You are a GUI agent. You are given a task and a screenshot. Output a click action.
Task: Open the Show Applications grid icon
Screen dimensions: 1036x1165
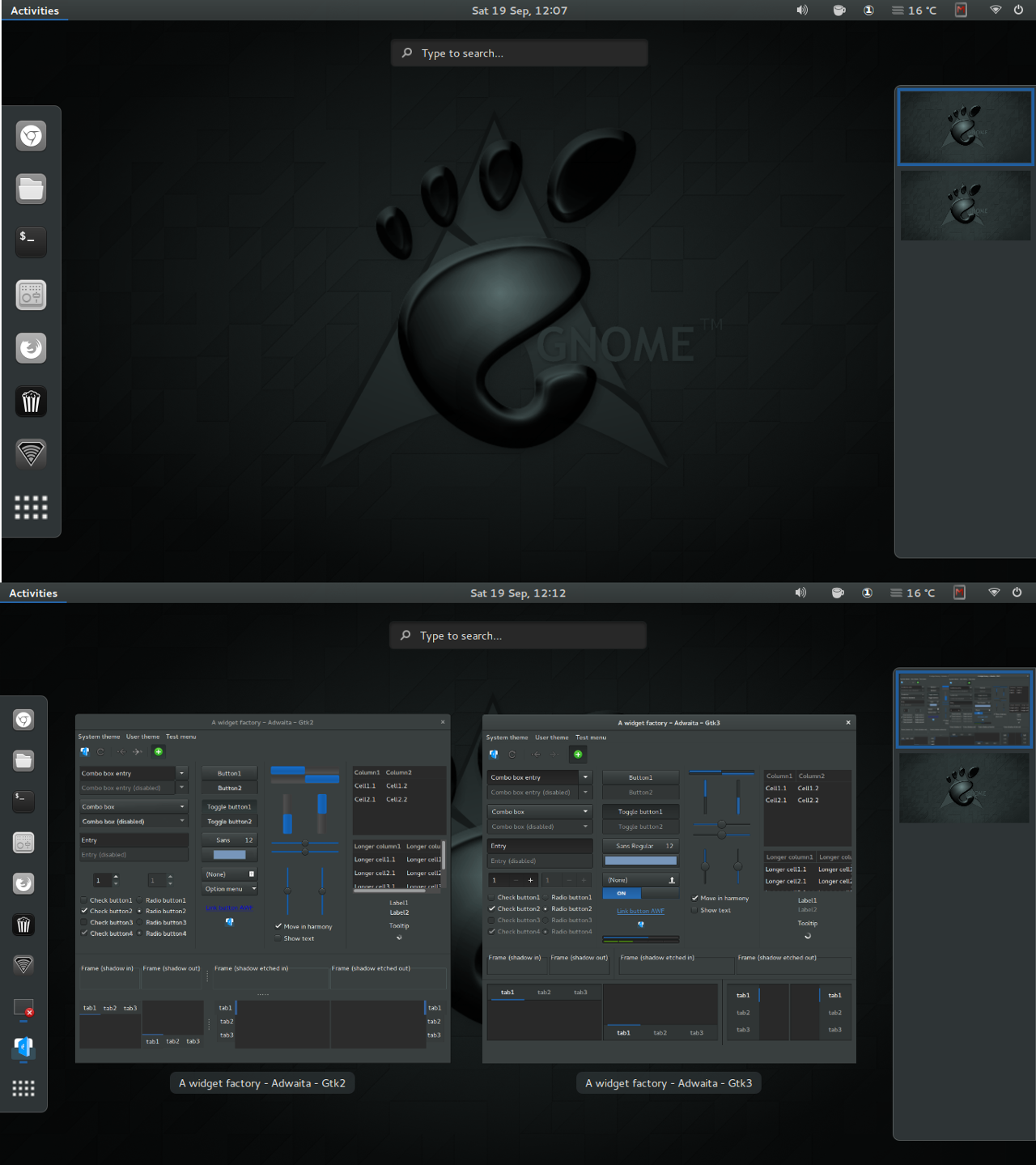tap(31, 508)
